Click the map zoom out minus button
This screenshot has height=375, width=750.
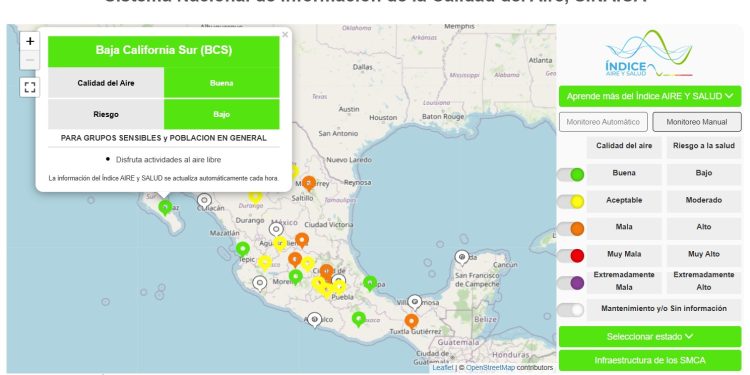[x=30, y=60]
